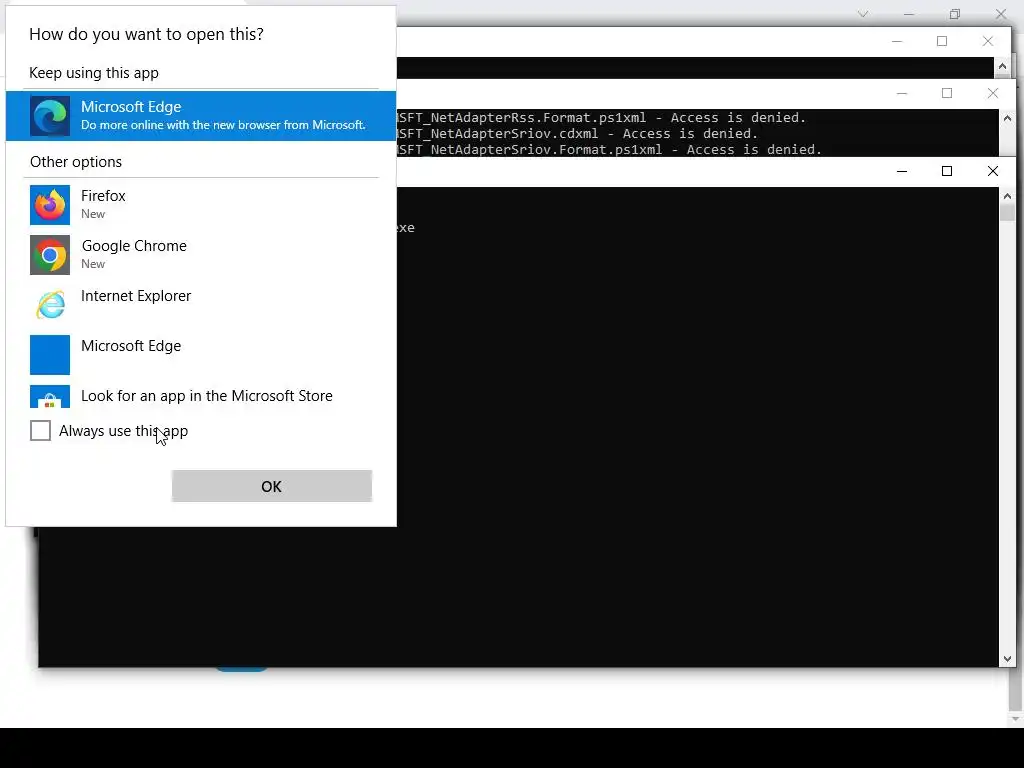The image size is (1024, 768).
Task: Confirm the dialog with the OK button
Action: pyautogui.click(x=272, y=486)
